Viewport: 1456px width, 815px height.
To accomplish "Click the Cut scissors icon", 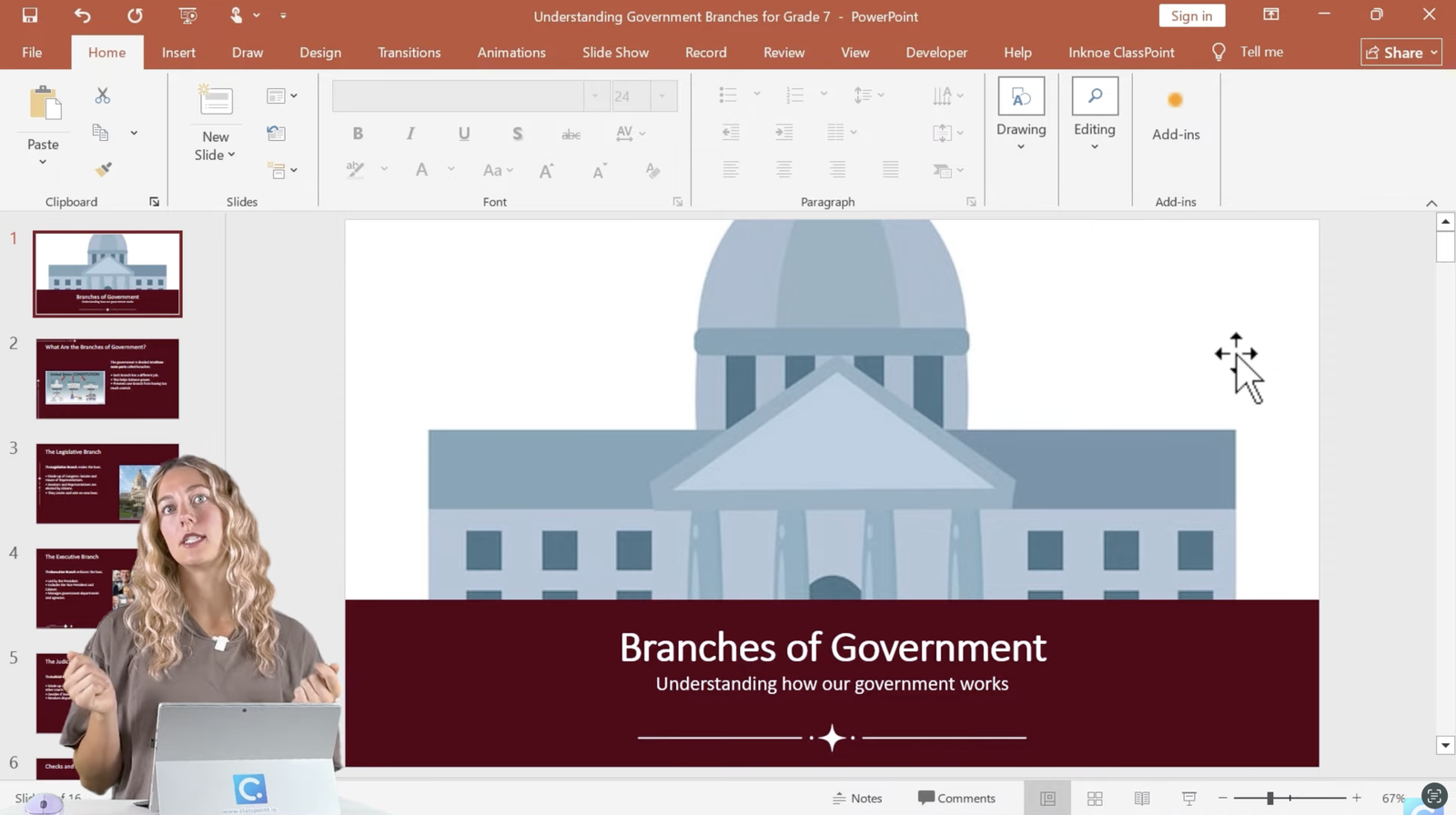I will click(x=102, y=96).
